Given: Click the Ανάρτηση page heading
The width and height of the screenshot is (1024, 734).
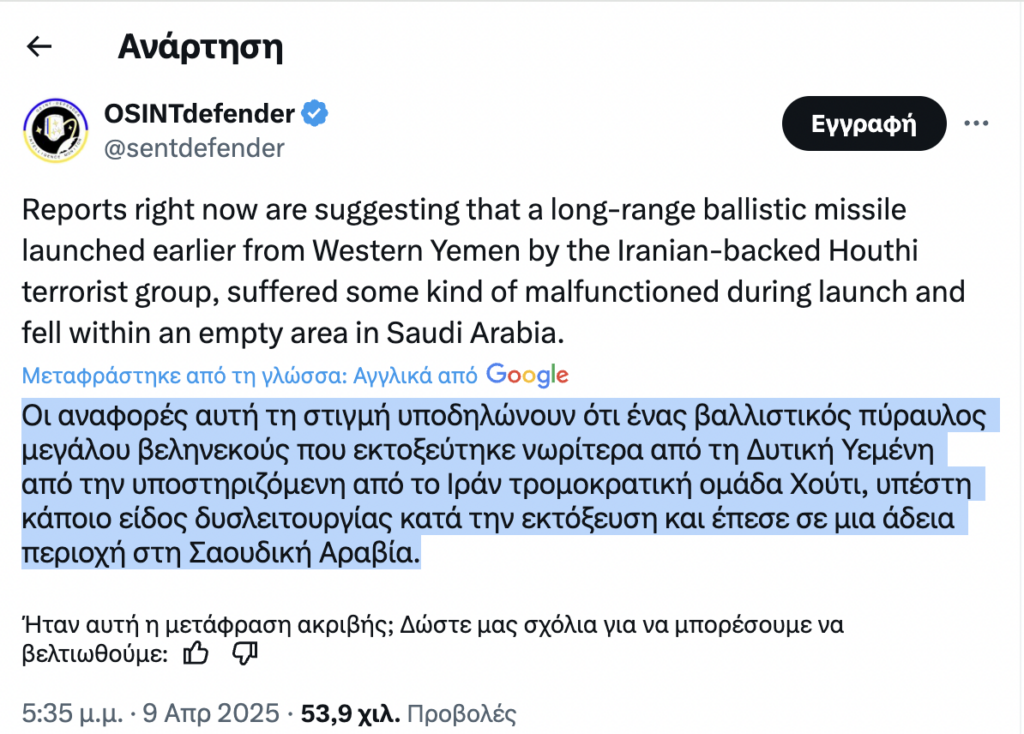Looking at the screenshot, I should click(x=200, y=47).
